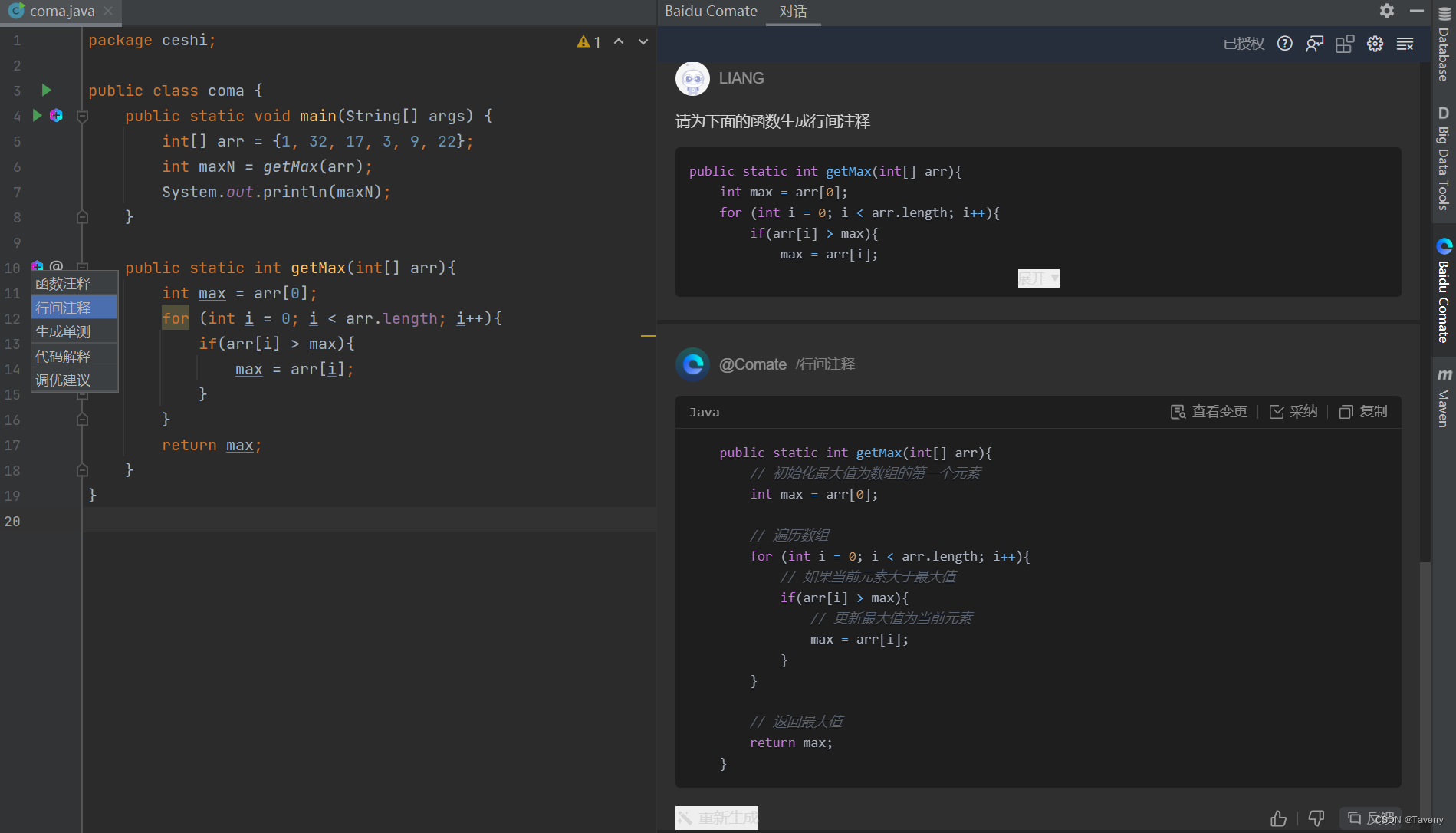Click 查看变更 to view changes

coord(1209,412)
